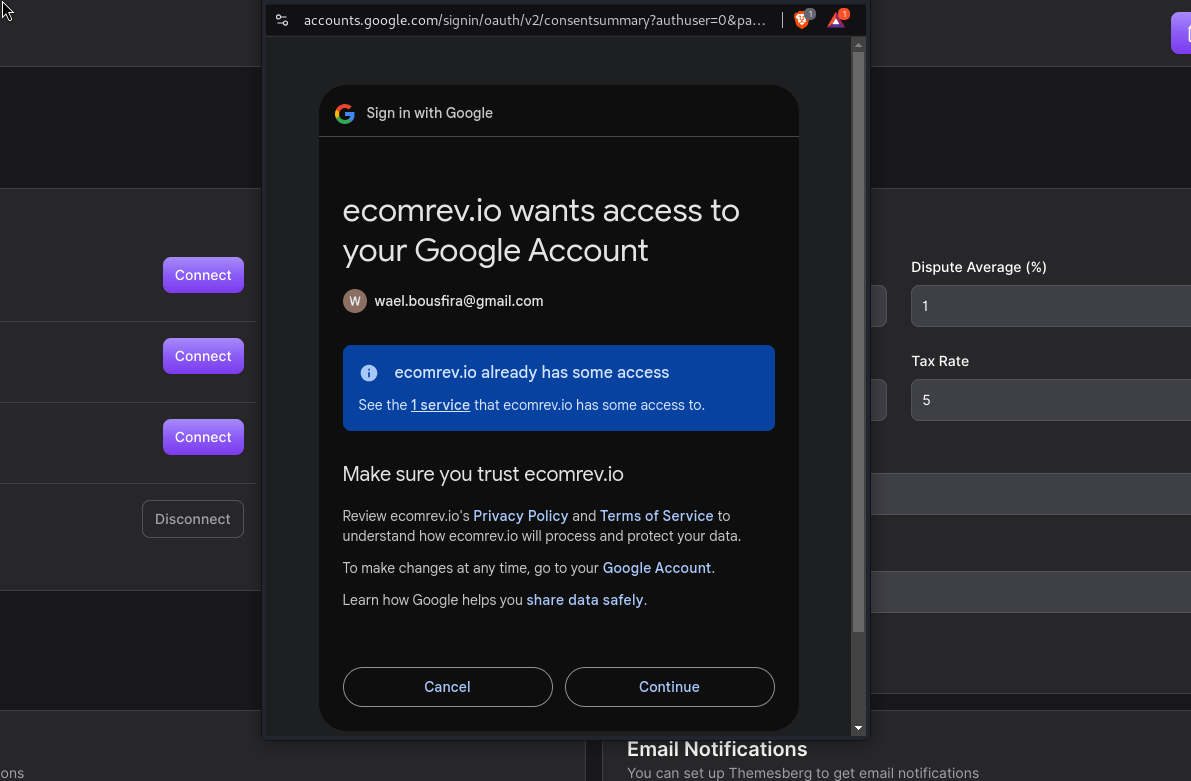
Task: Open the Privacy Policy link
Action: tap(520, 516)
